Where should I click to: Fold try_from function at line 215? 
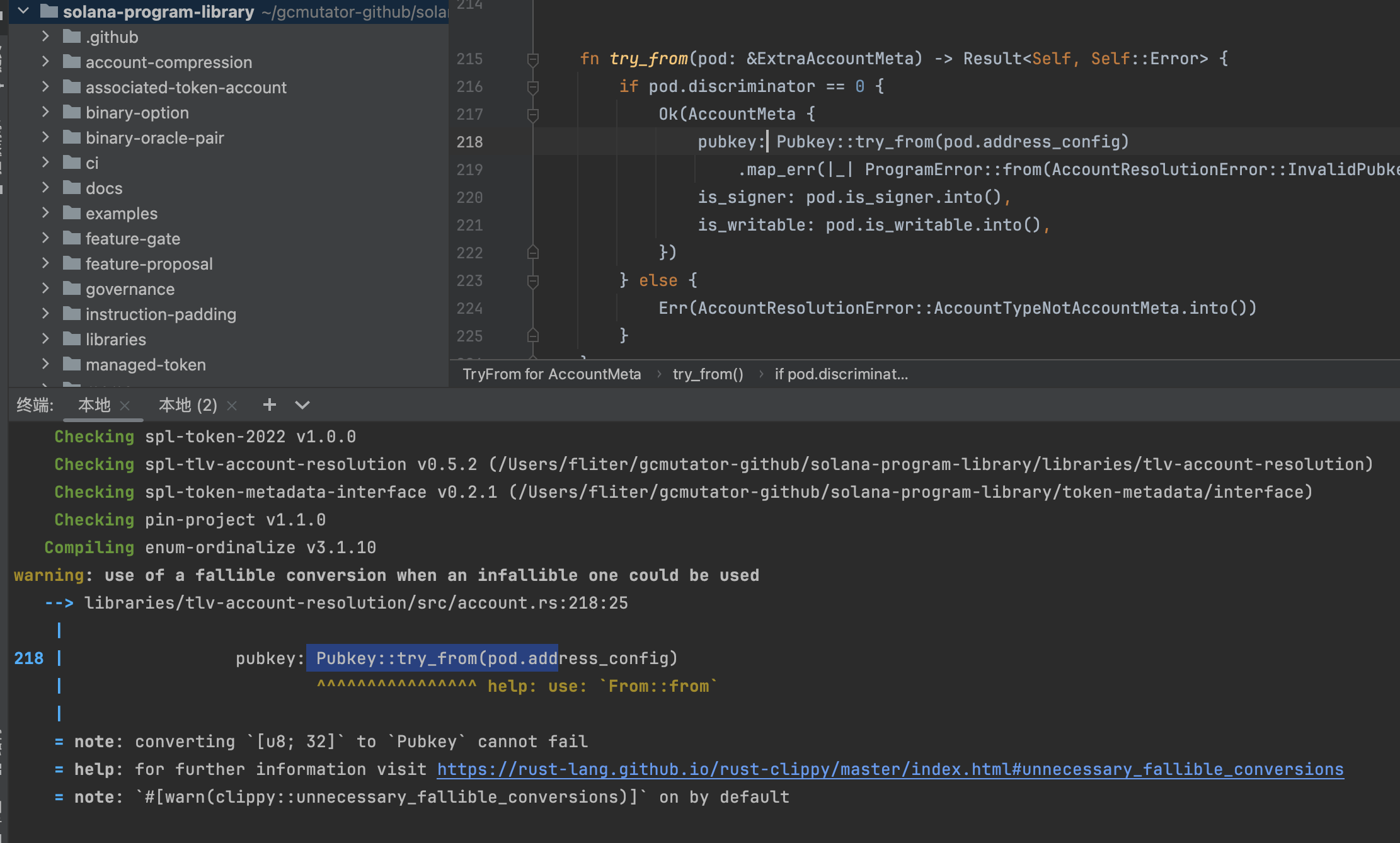point(532,59)
